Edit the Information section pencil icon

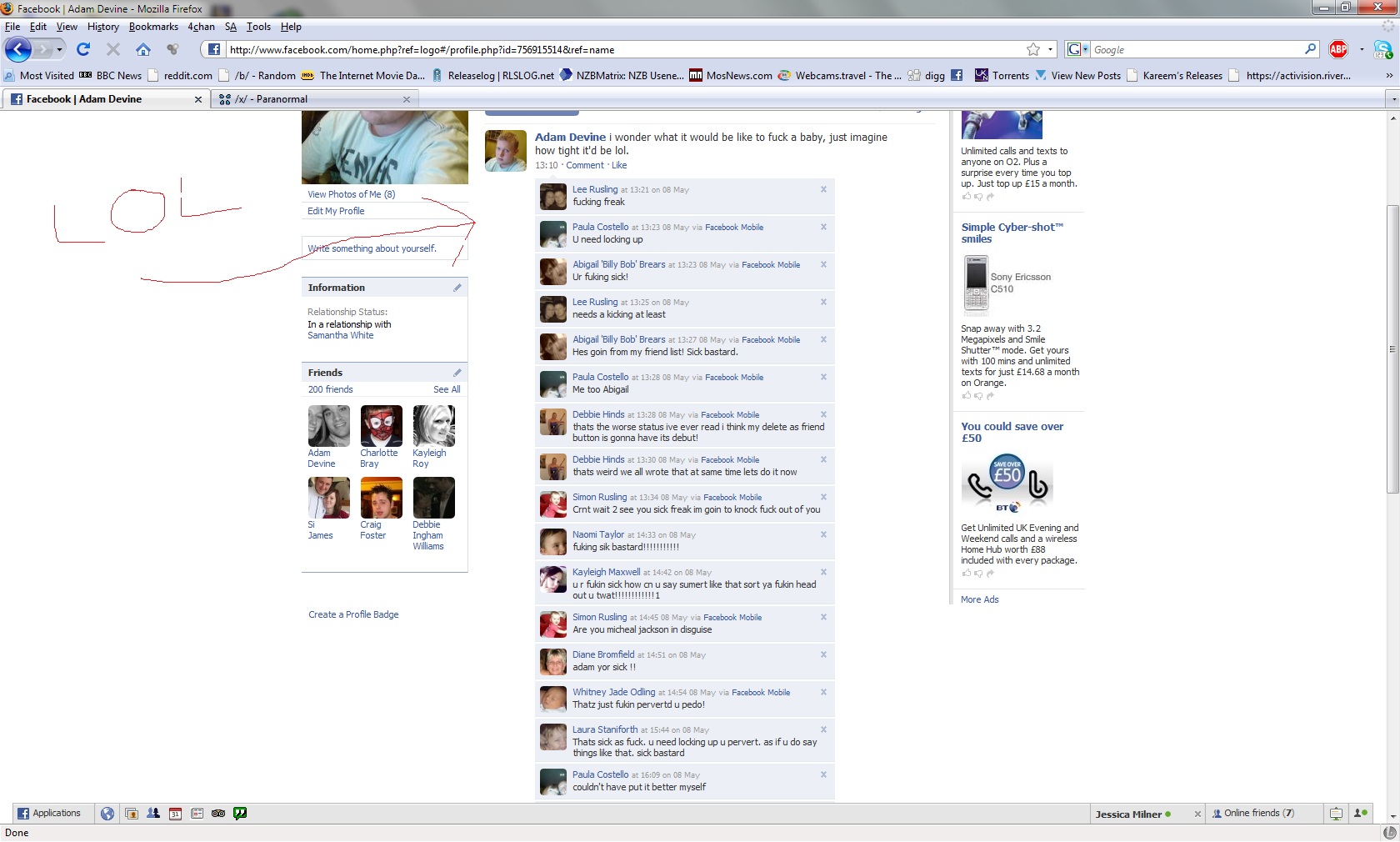(x=457, y=288)
